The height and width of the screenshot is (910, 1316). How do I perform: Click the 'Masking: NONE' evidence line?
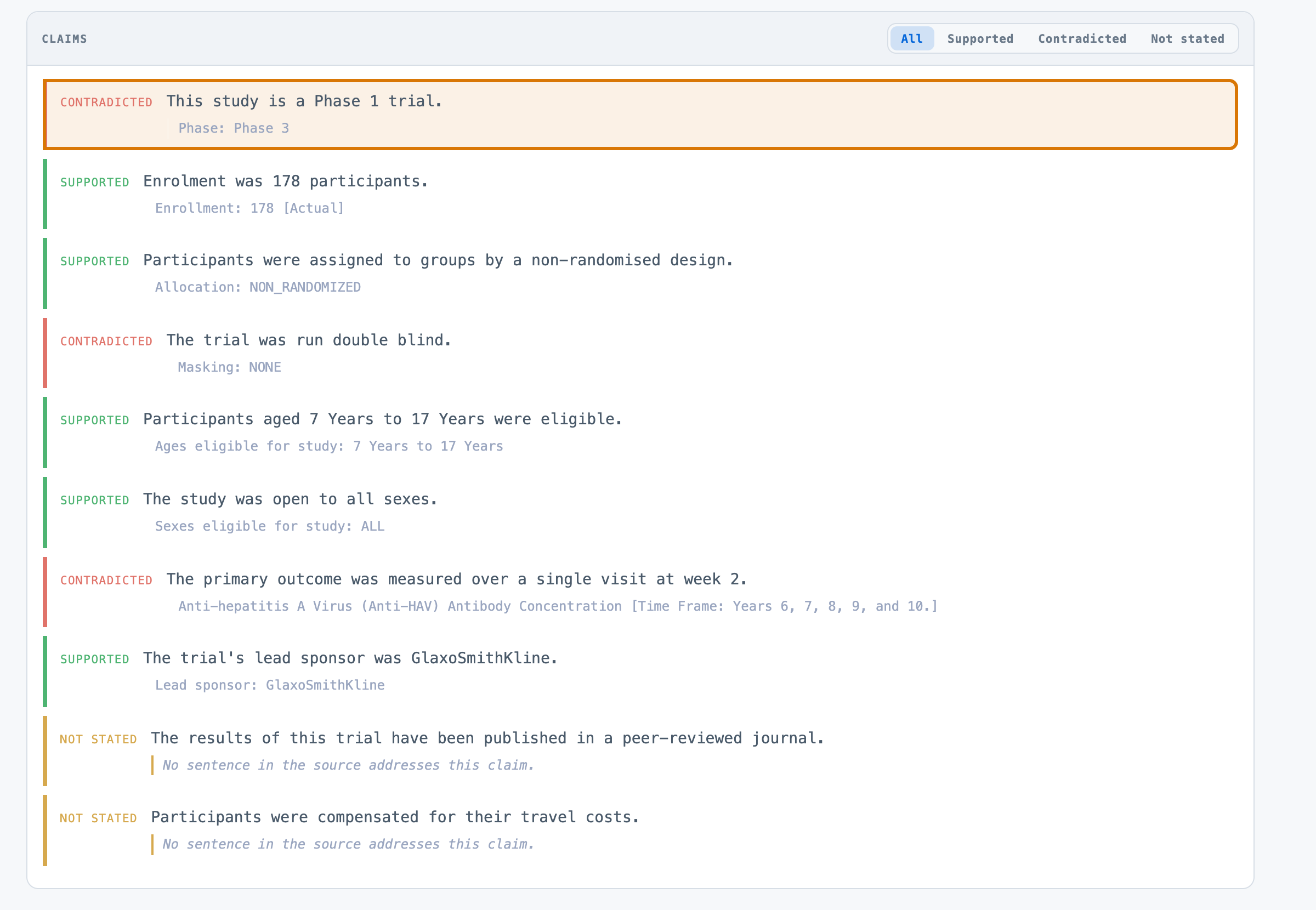coord(229,367)
